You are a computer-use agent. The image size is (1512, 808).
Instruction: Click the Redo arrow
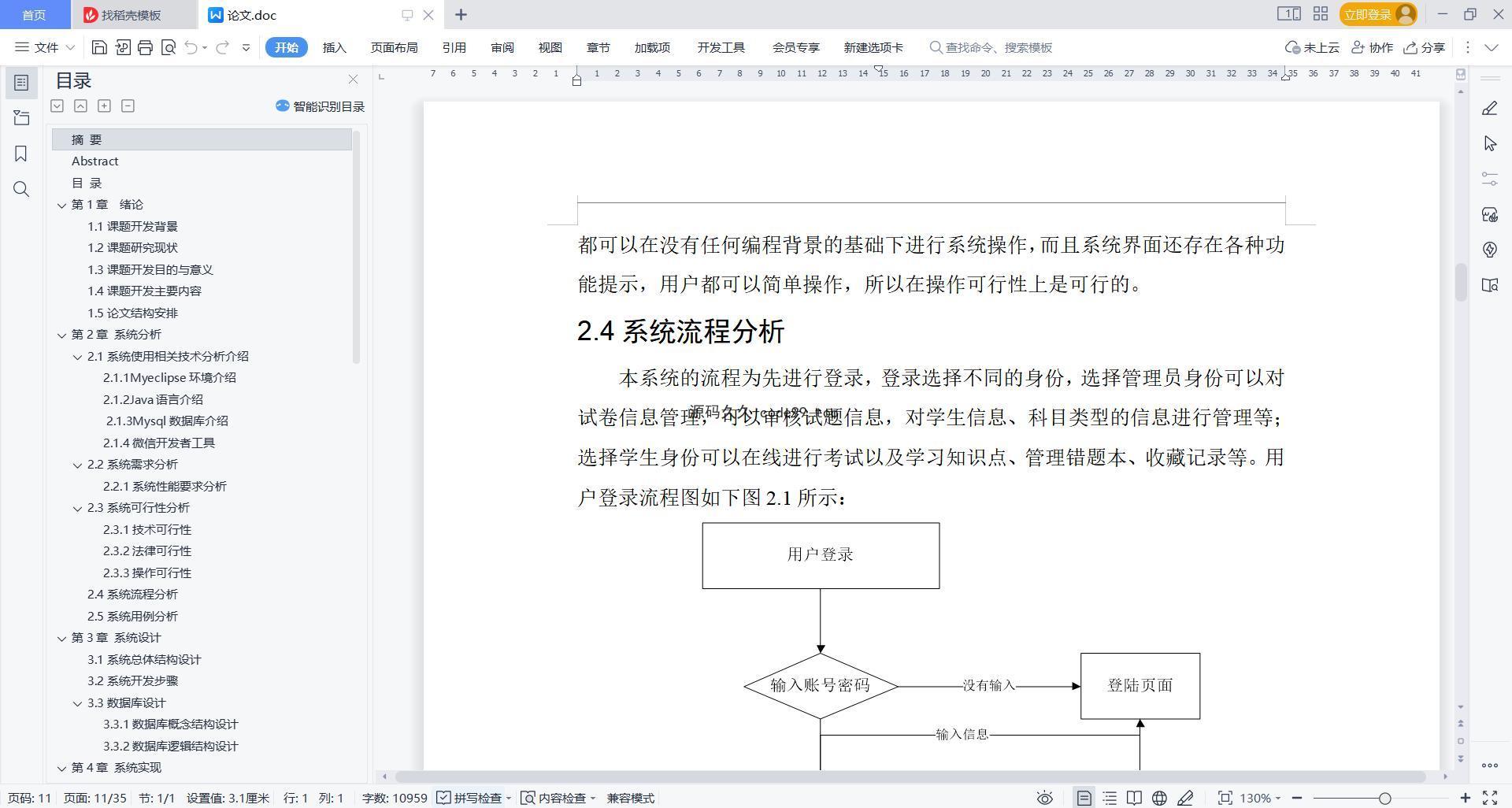point(223,47)
